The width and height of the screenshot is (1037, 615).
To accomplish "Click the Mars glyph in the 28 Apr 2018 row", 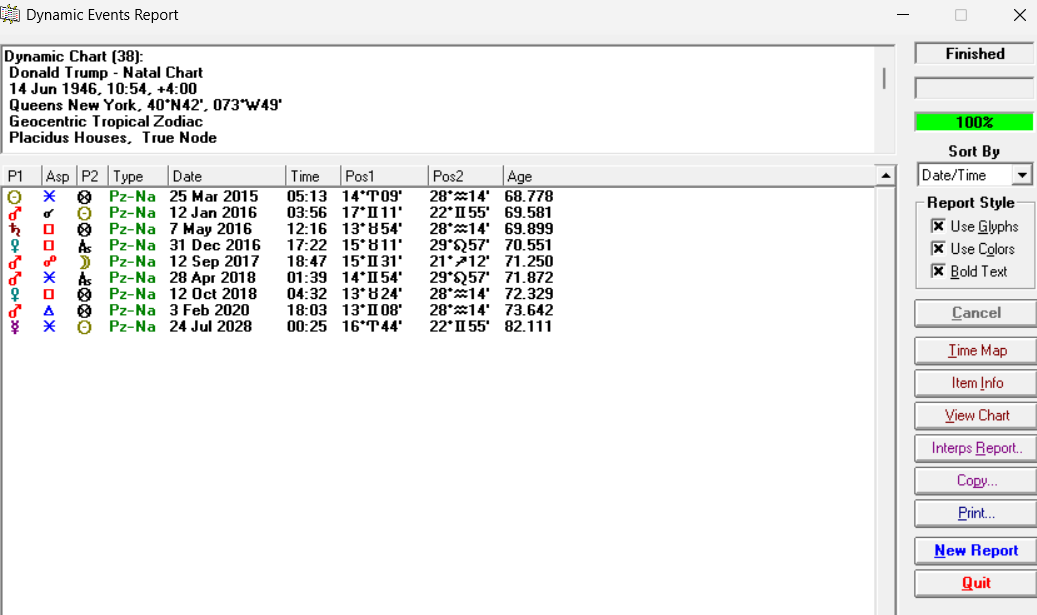I will pos(15,278).
